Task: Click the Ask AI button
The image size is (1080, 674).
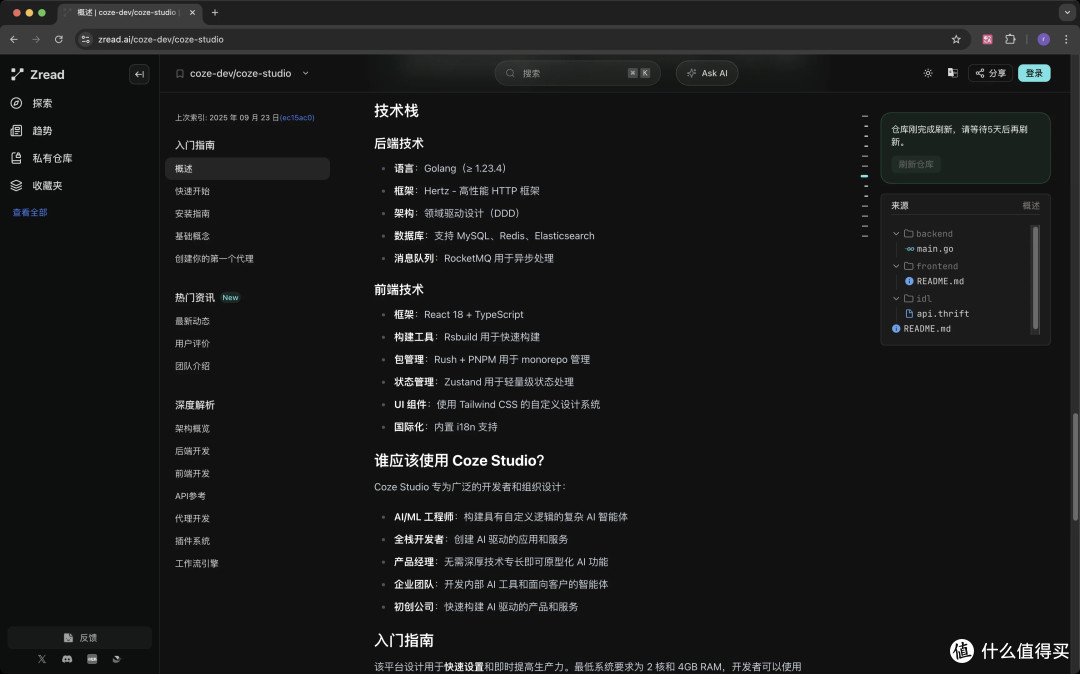Action: pos(707,73)
